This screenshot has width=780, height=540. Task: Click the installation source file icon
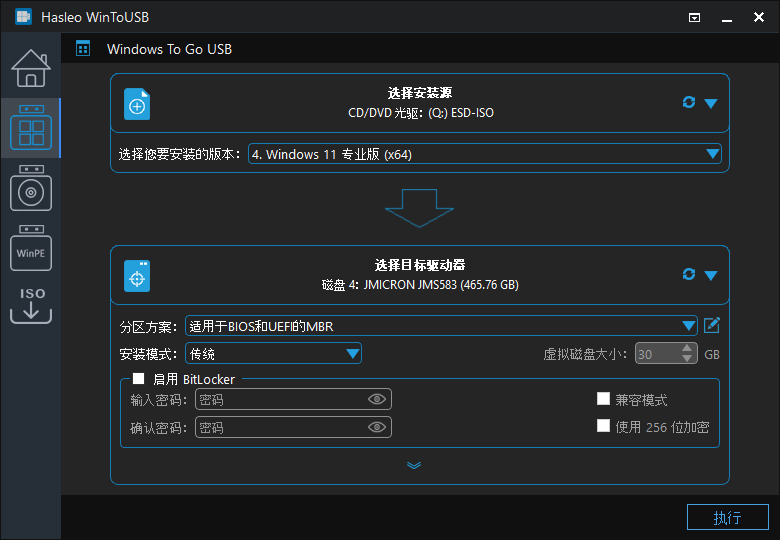[x=137, y=104]
